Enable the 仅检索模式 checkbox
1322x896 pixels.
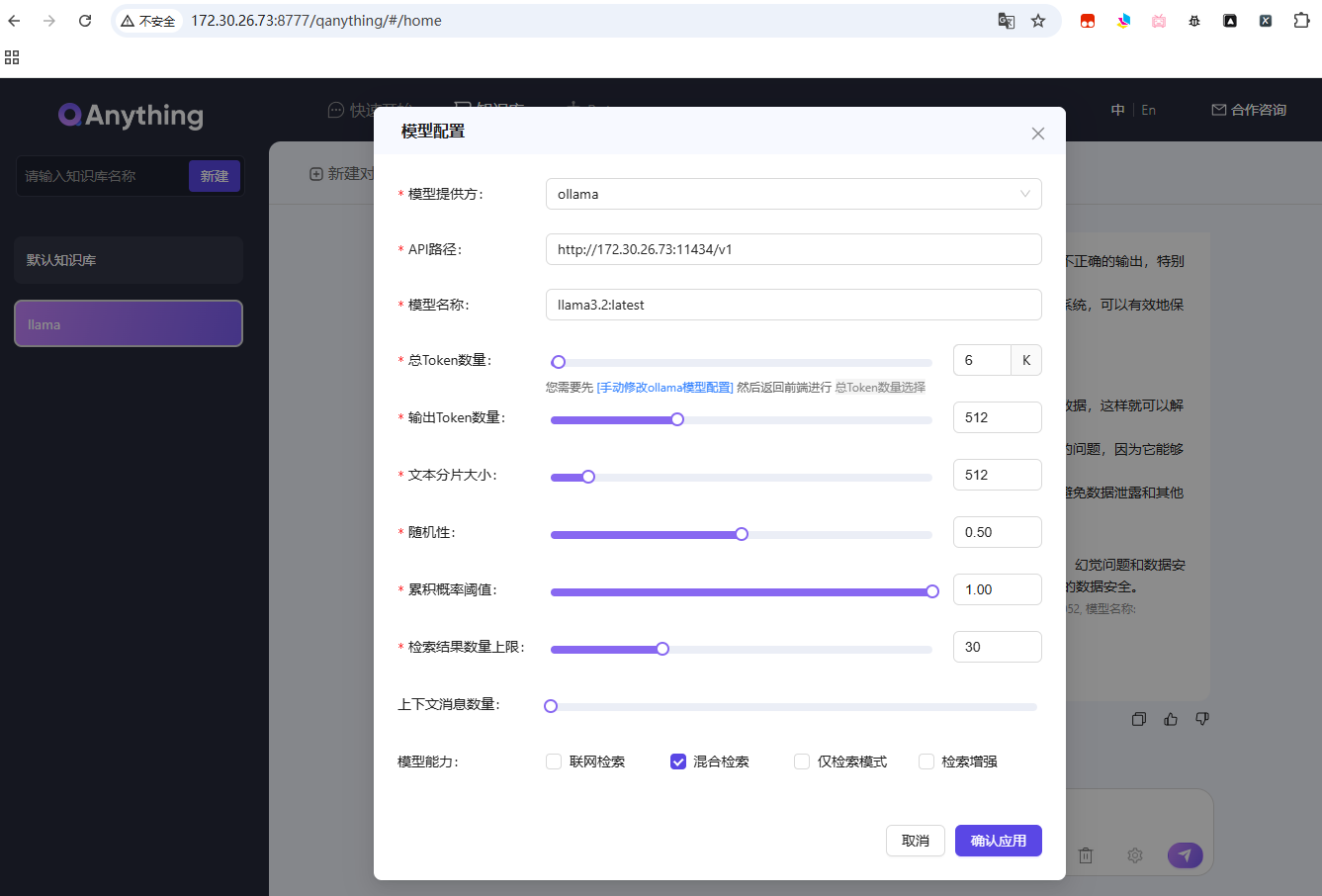[802, 762]
